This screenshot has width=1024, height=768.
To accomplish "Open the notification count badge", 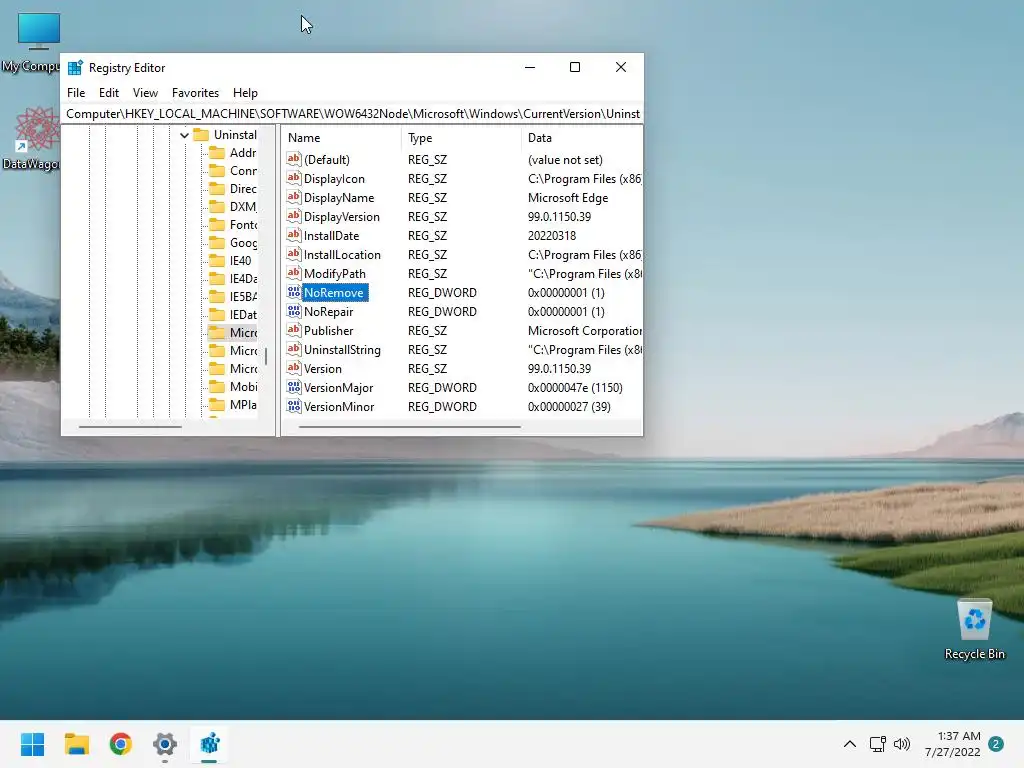I will coord(996,744).
